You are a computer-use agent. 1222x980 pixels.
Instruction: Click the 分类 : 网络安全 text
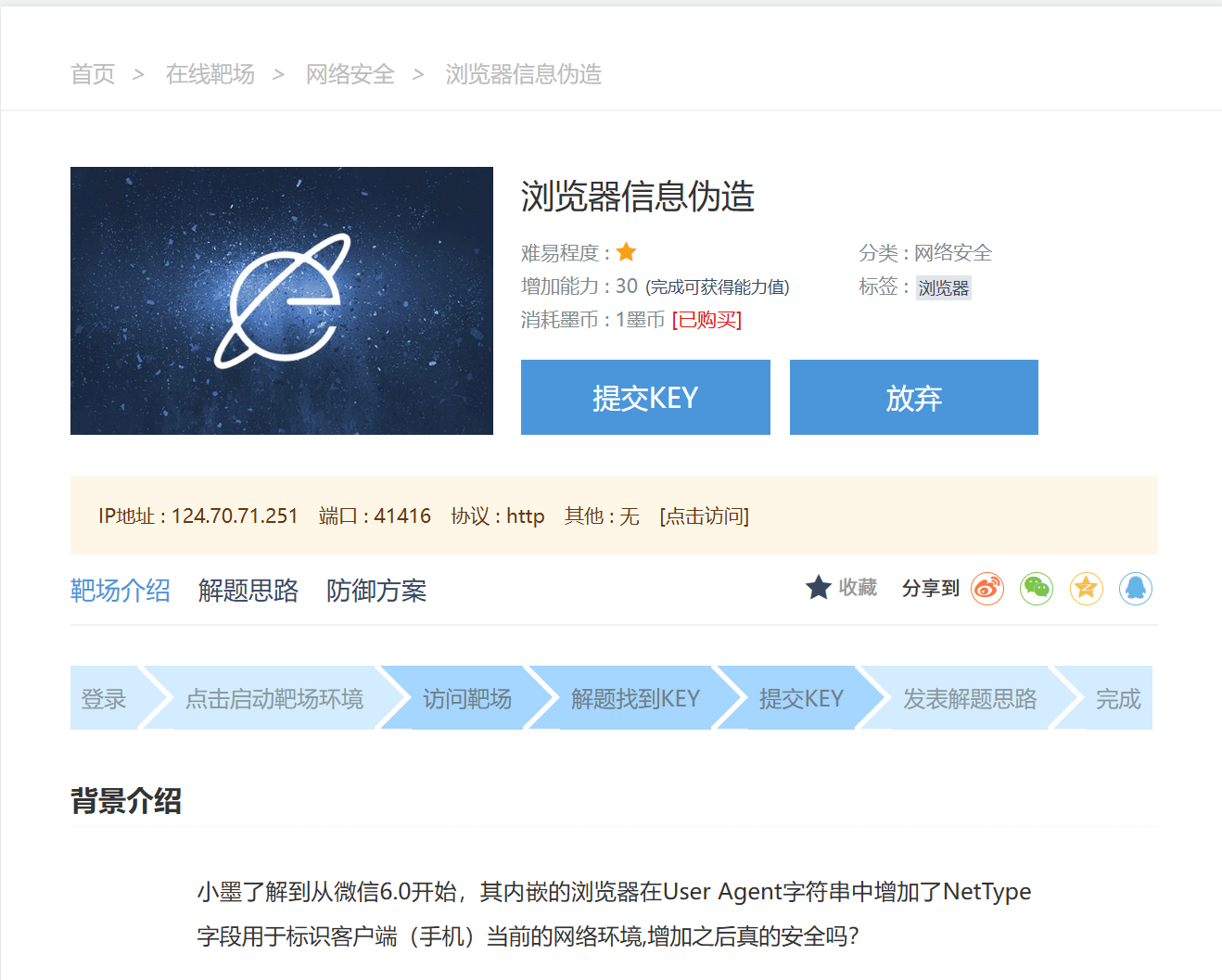tap(925, 252)
